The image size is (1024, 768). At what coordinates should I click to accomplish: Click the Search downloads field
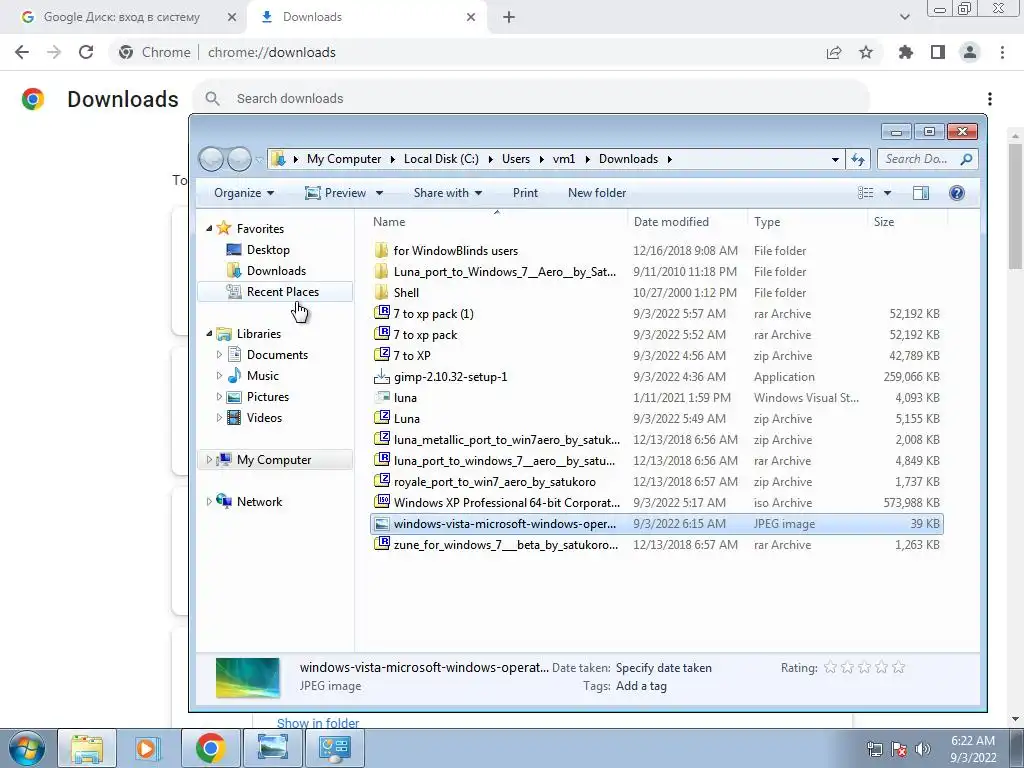point(530,99)
